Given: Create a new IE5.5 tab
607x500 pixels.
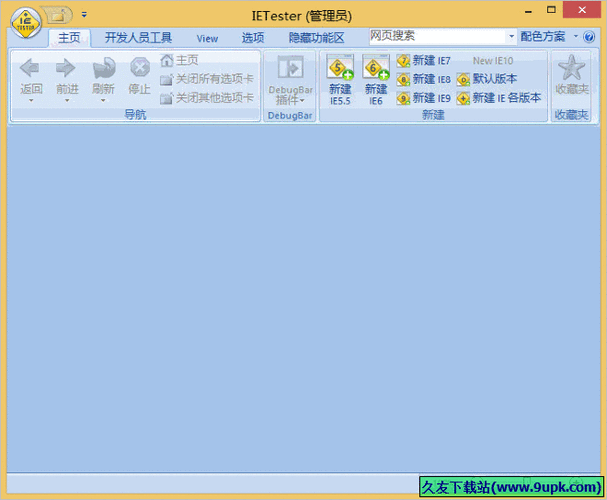Looking at the screenshot, I should (x=340, y=80).
